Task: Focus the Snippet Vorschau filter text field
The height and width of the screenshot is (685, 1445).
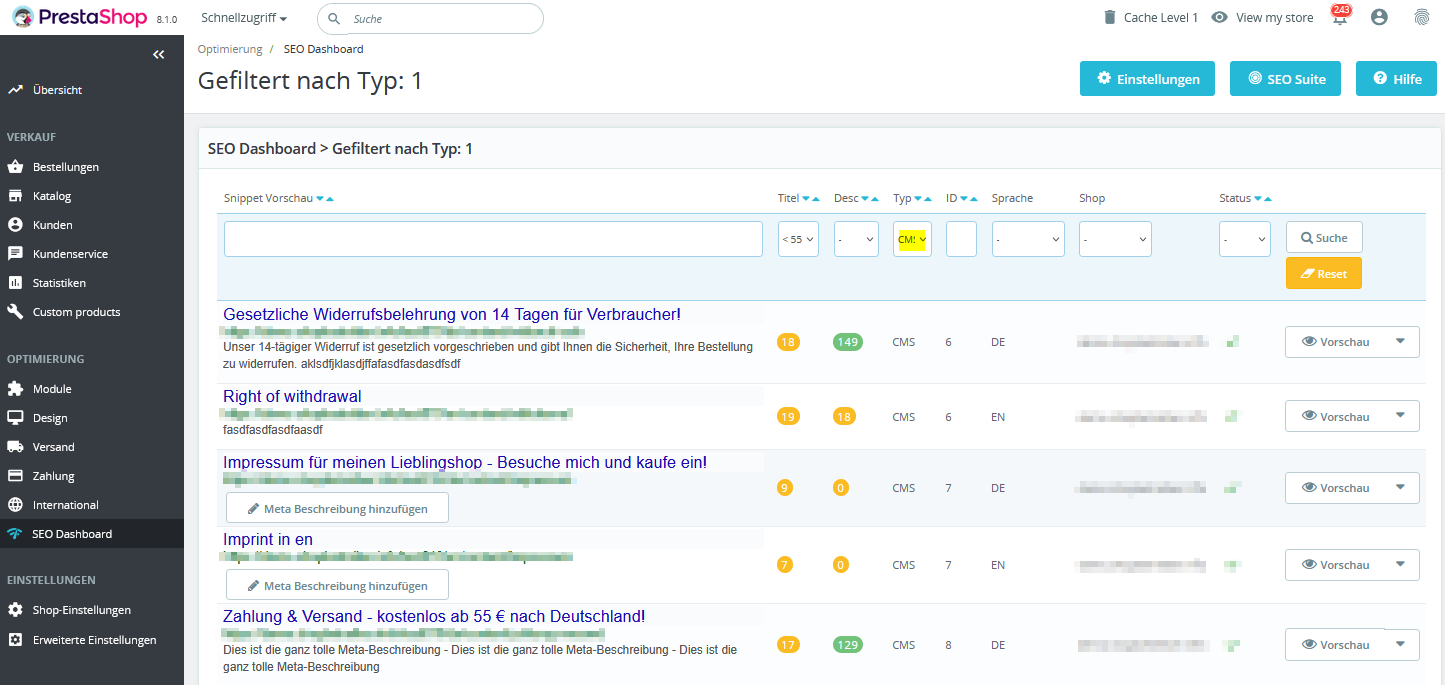Action: pyautogui.click(x=493, y=239)
